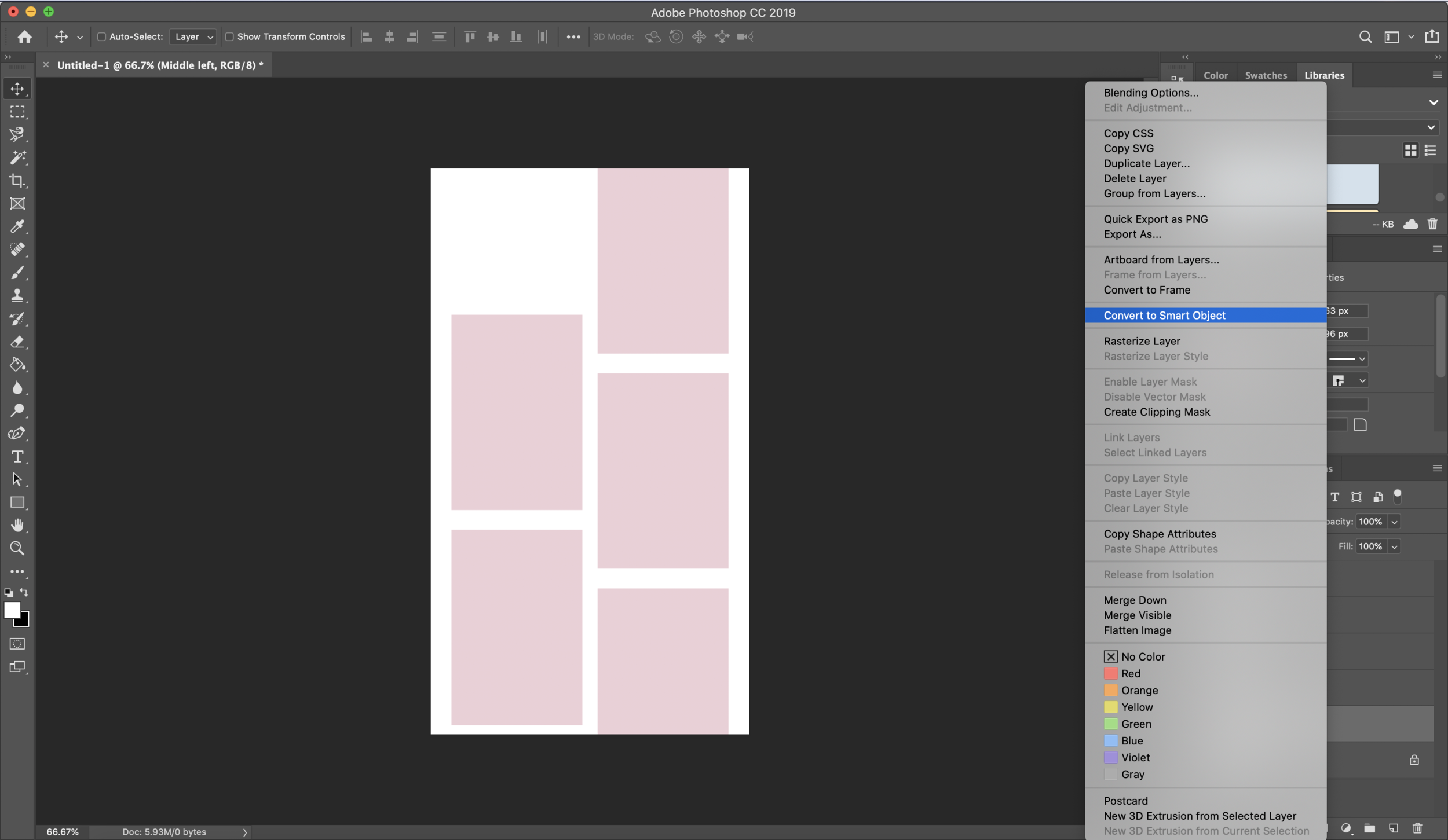This screenshot has height=840, width=1448.
Task: Select the Crop tool
Action: 17,181
